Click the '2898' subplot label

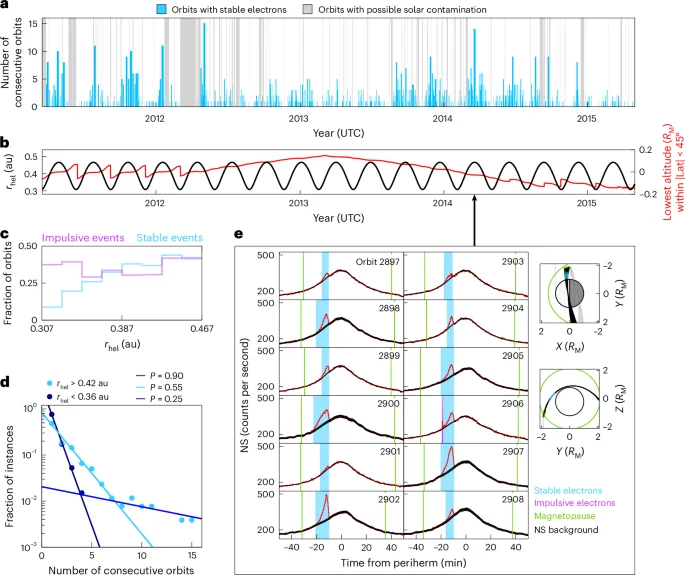coord(389,308)
